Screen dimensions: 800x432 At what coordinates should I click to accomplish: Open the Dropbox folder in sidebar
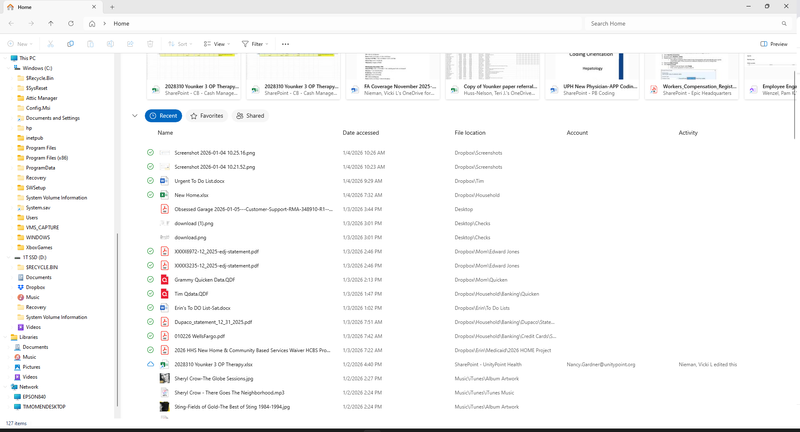[35, 287]
